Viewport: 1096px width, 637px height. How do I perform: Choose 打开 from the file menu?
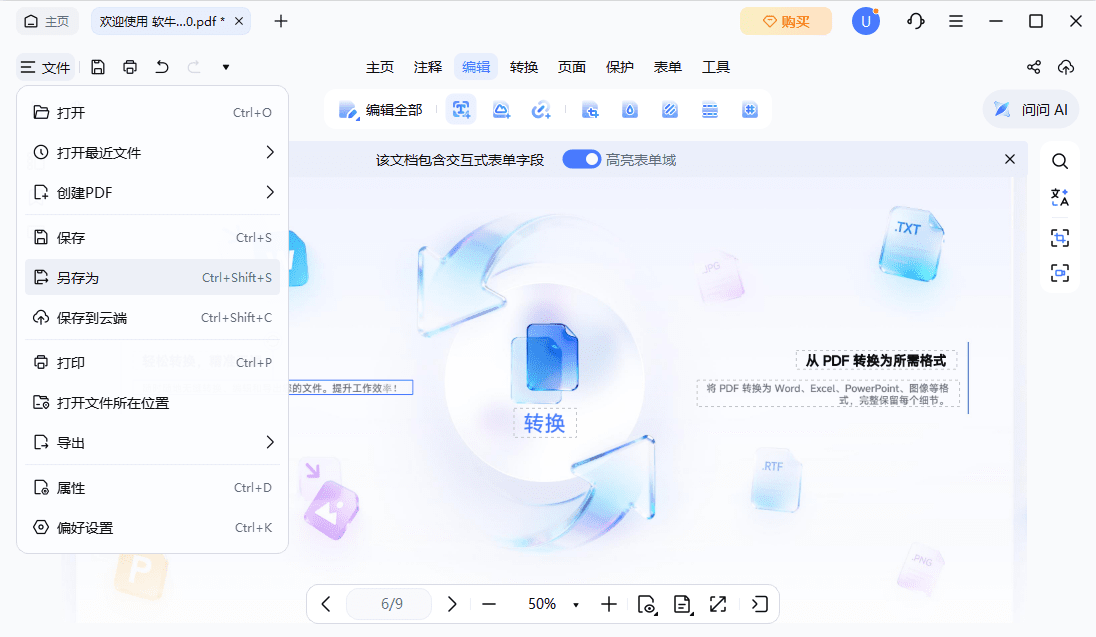point(152,113)
